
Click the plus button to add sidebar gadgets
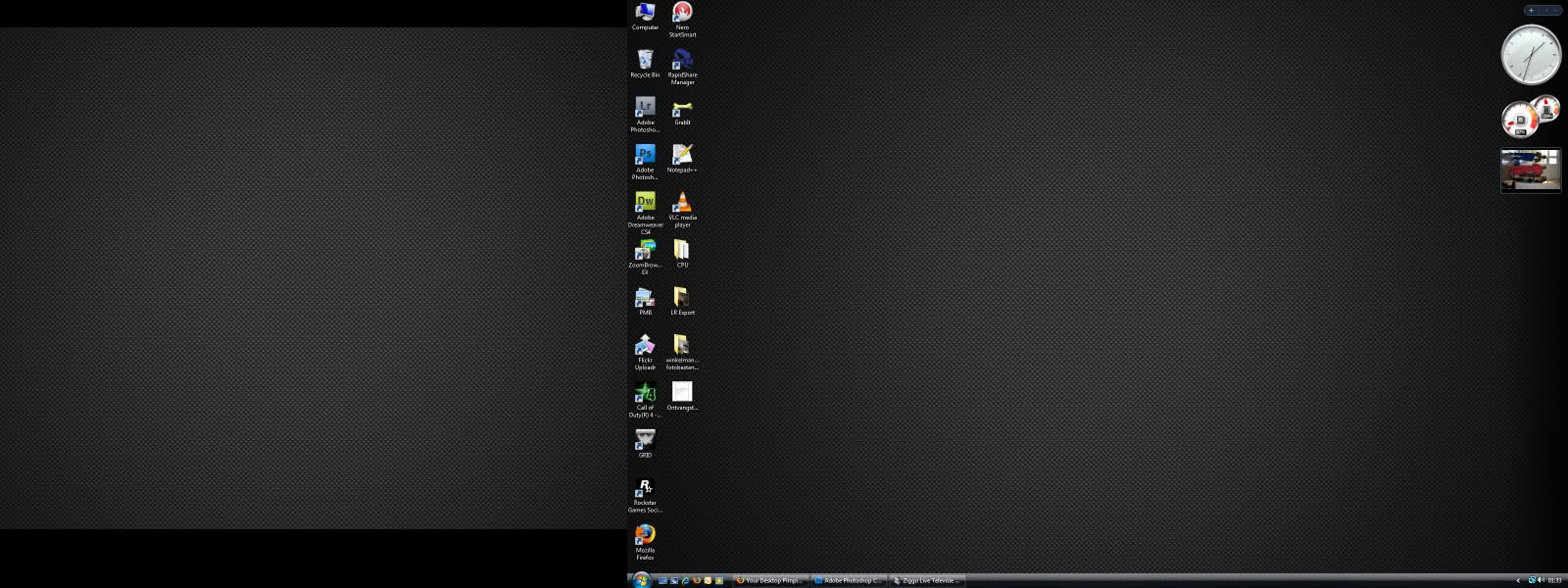1531,11
